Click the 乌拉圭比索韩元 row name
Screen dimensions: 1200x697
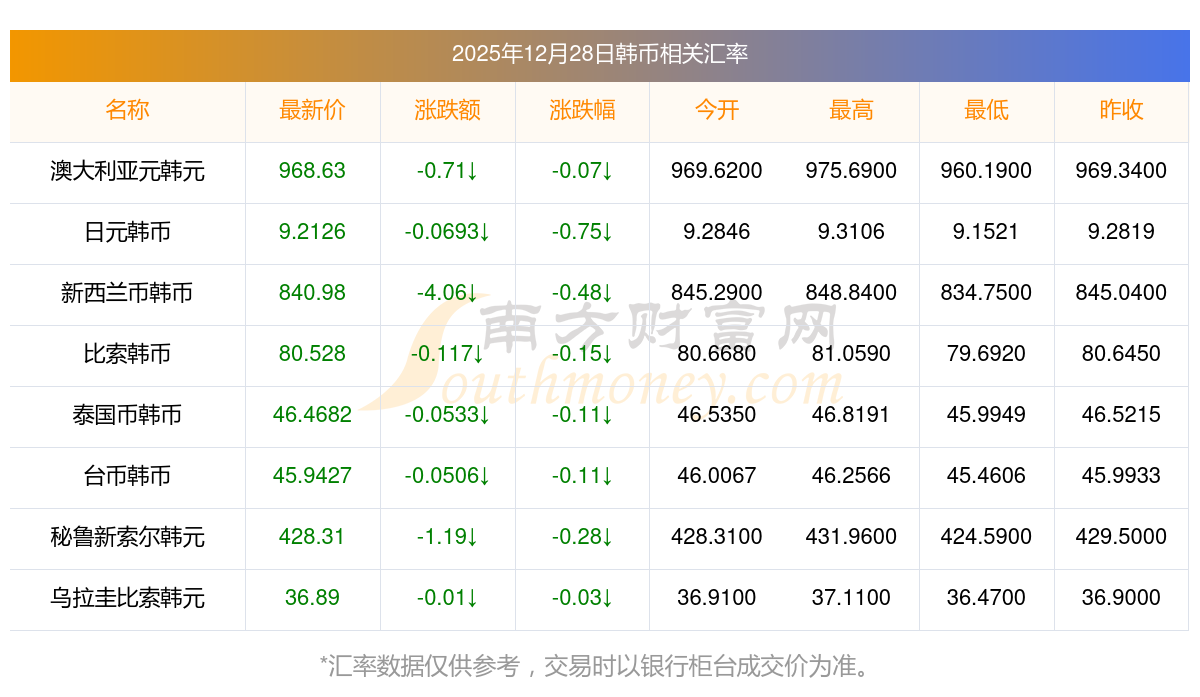click(x=127, y=598)
